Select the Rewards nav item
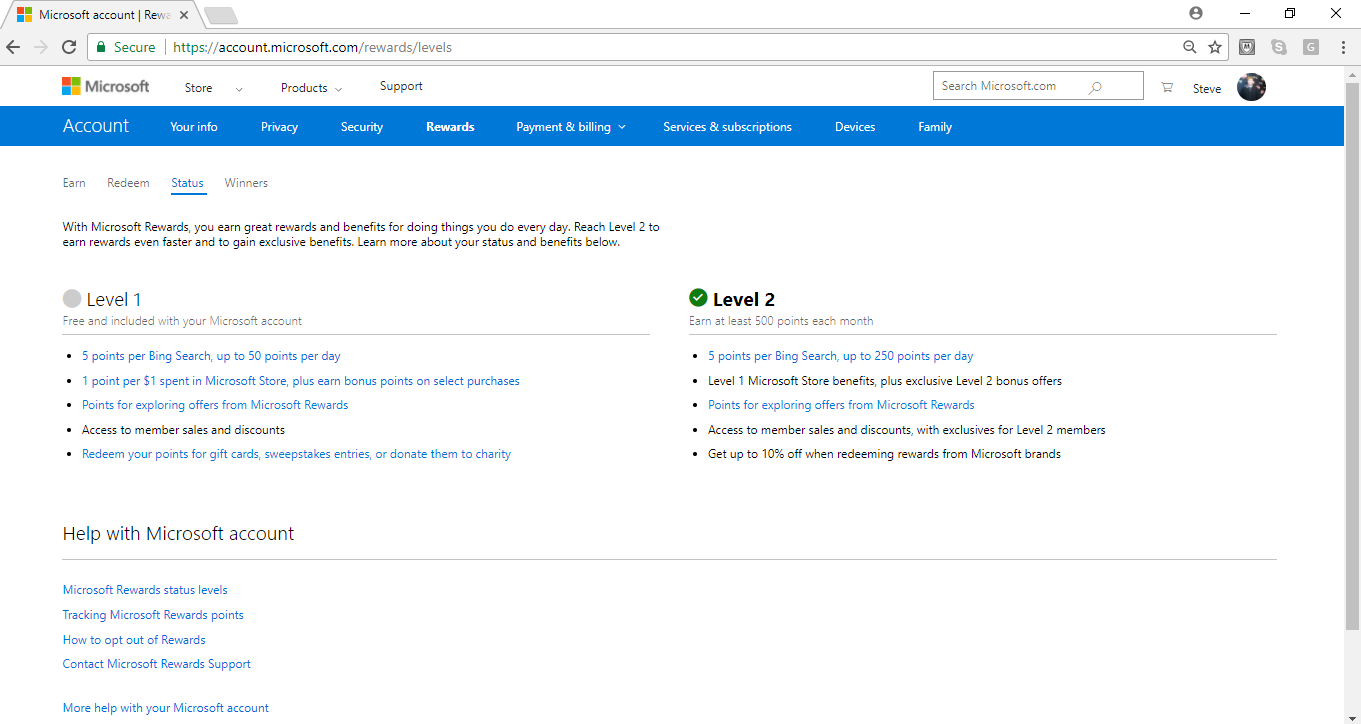 pyautogui.click(x=450, y=127)
